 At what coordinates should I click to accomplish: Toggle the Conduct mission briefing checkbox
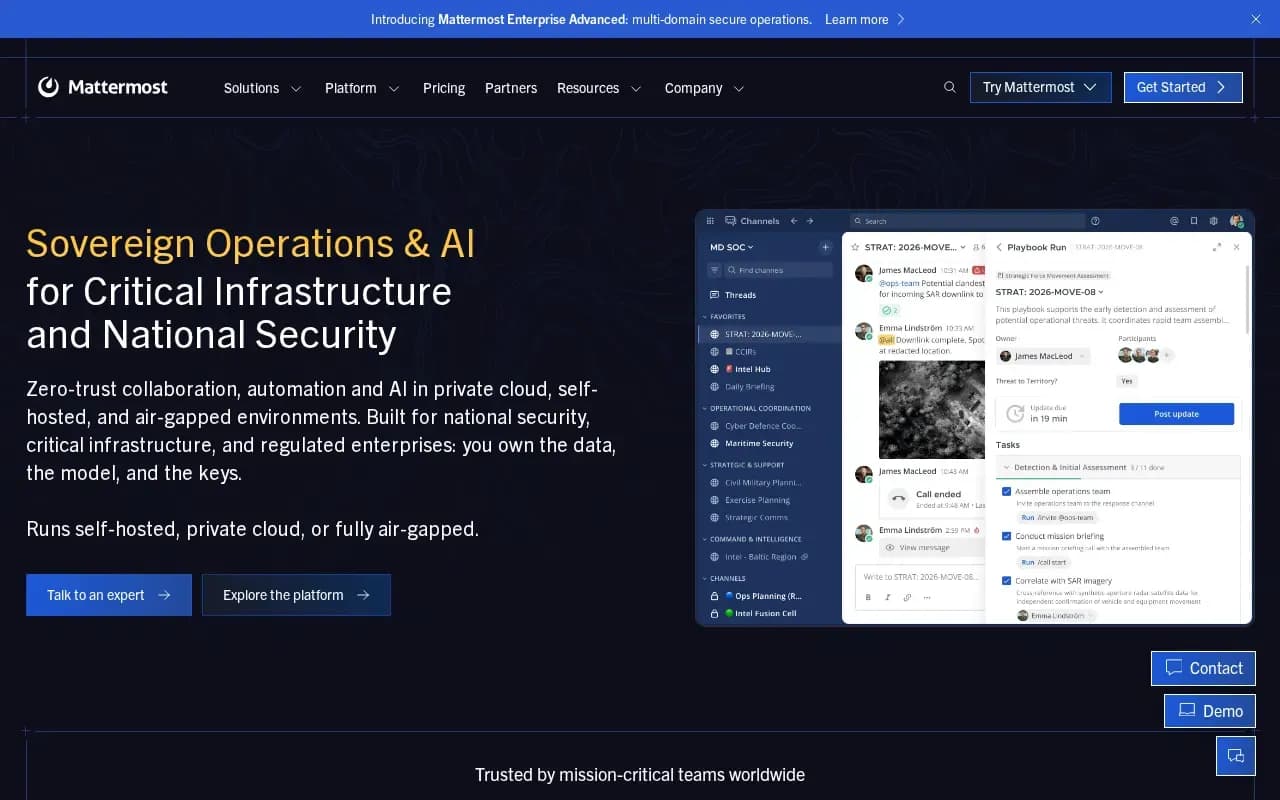tap(1006, 536)
